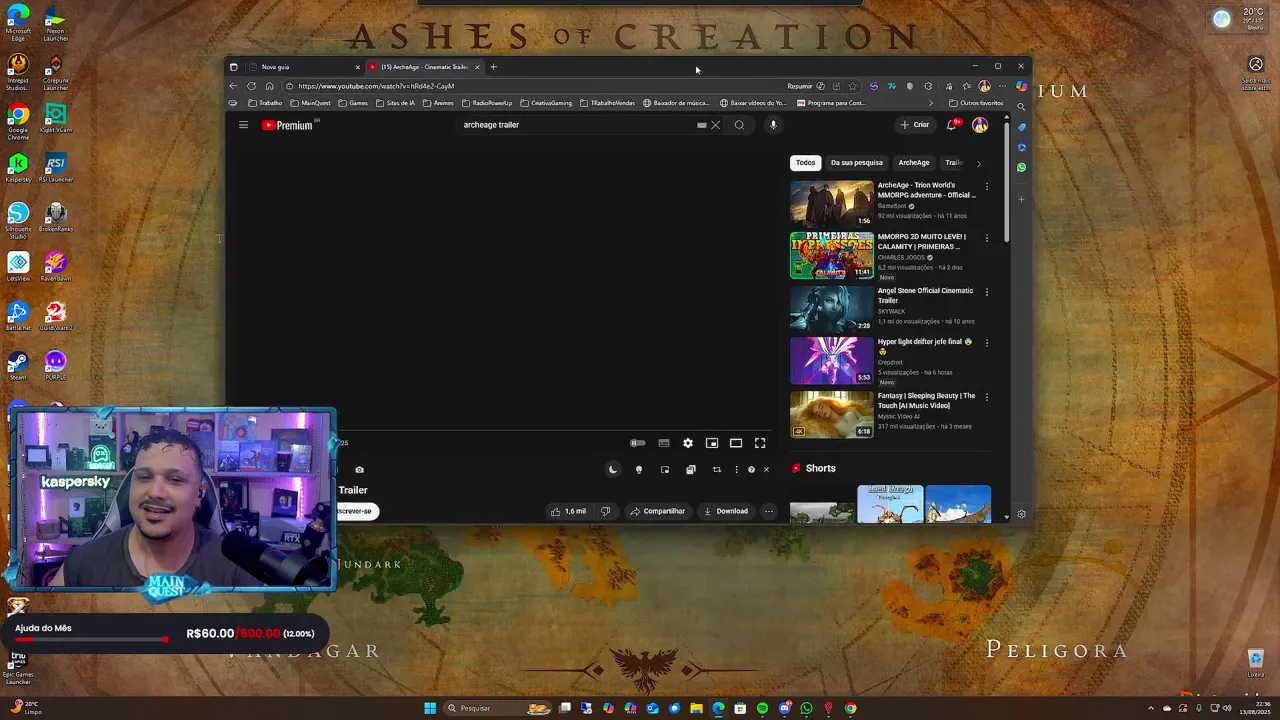Image resolution: width=1280 pixels, height=720 pixels.
Task: Go back in the browser
Action: click(233, 86)
